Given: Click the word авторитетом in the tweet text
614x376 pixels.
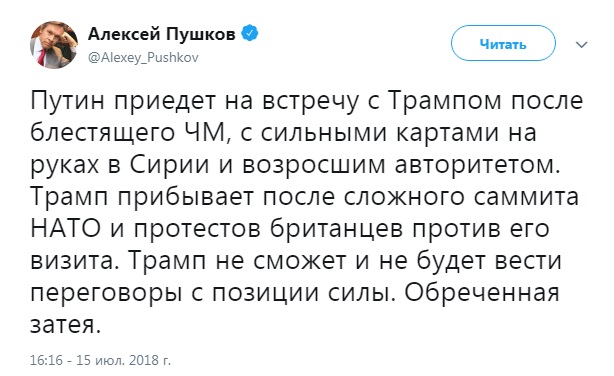Looking at the screenshot, I should click(x=475, y=165).
